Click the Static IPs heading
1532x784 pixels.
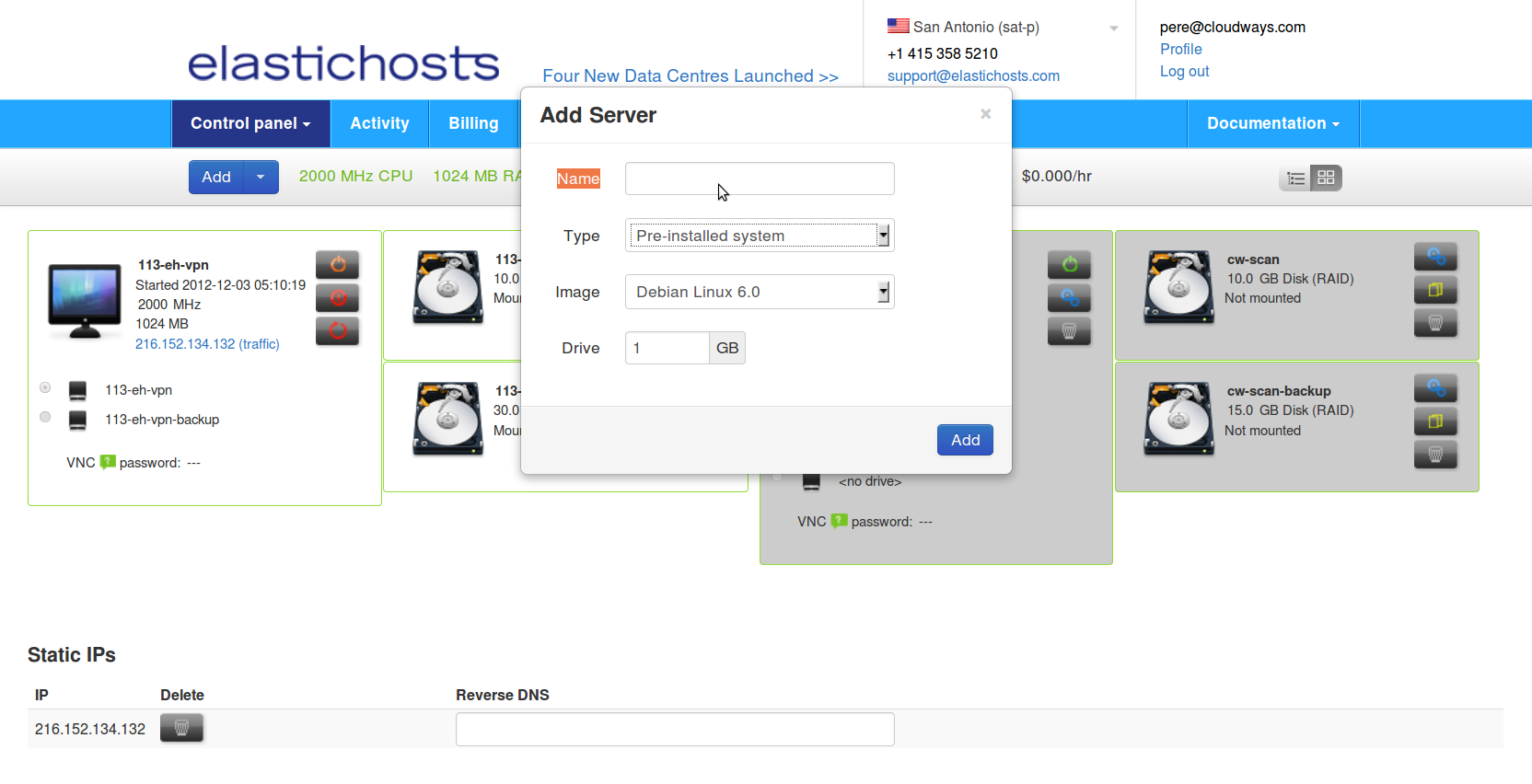tap(72, 655)
